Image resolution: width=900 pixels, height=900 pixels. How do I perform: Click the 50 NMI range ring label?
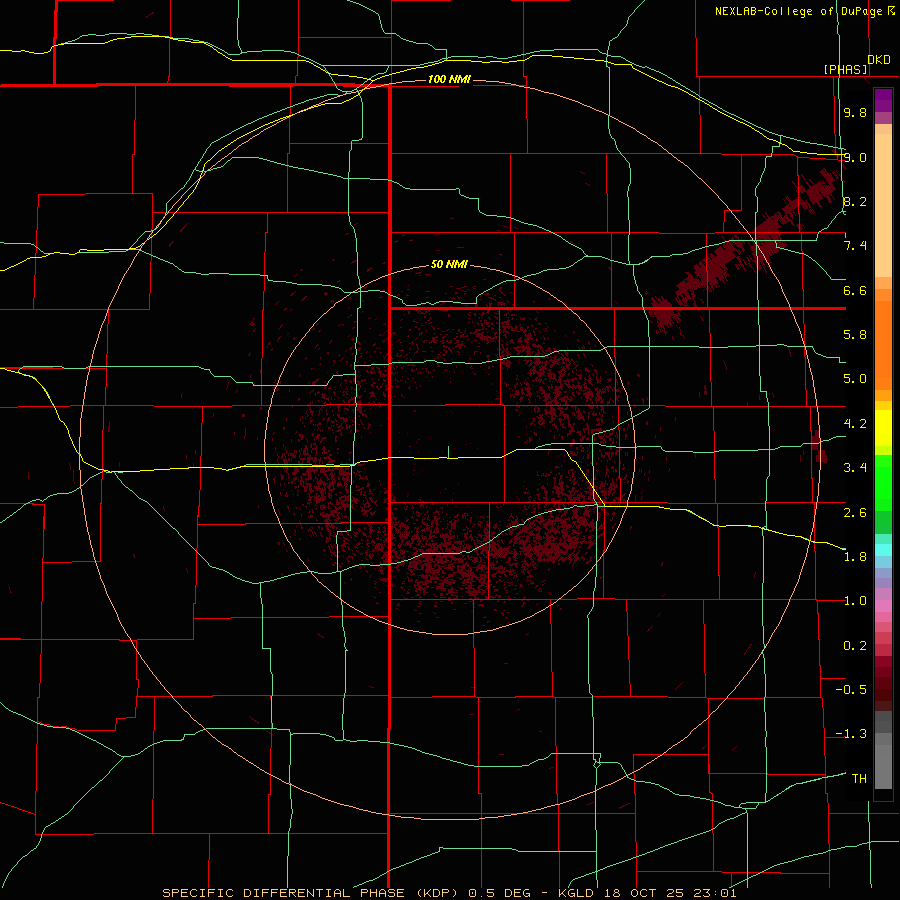(449, 265)
